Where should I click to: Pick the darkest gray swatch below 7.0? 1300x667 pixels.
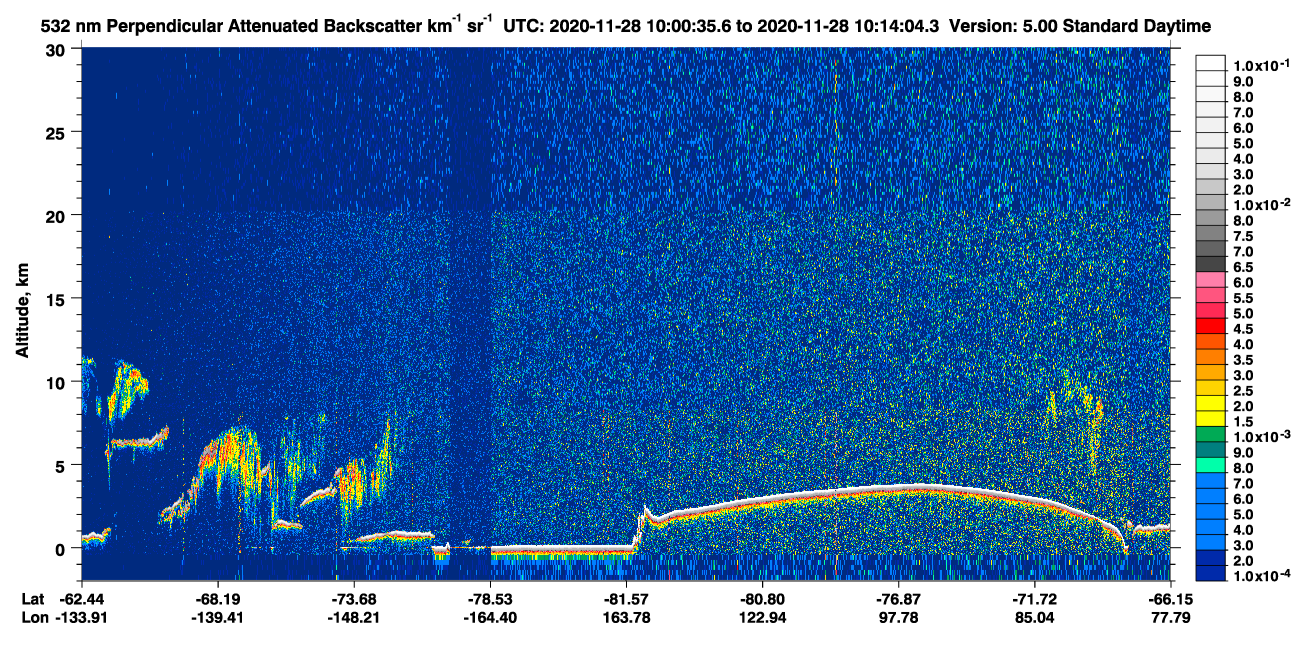click(1211, 263)
